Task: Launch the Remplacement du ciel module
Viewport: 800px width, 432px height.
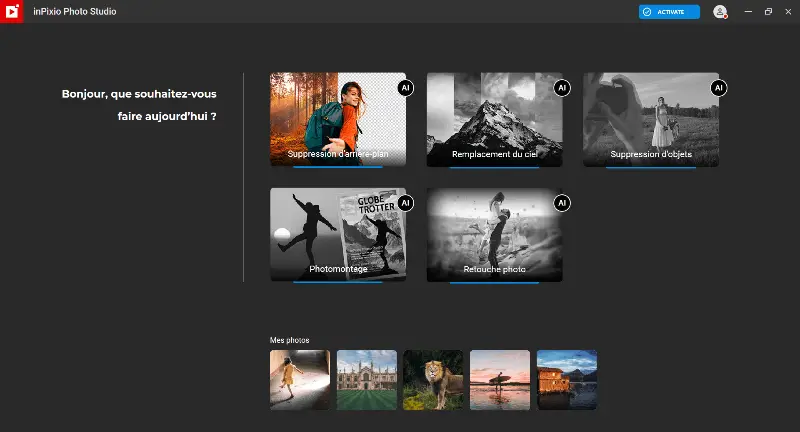Action: (x=494, y=120)
